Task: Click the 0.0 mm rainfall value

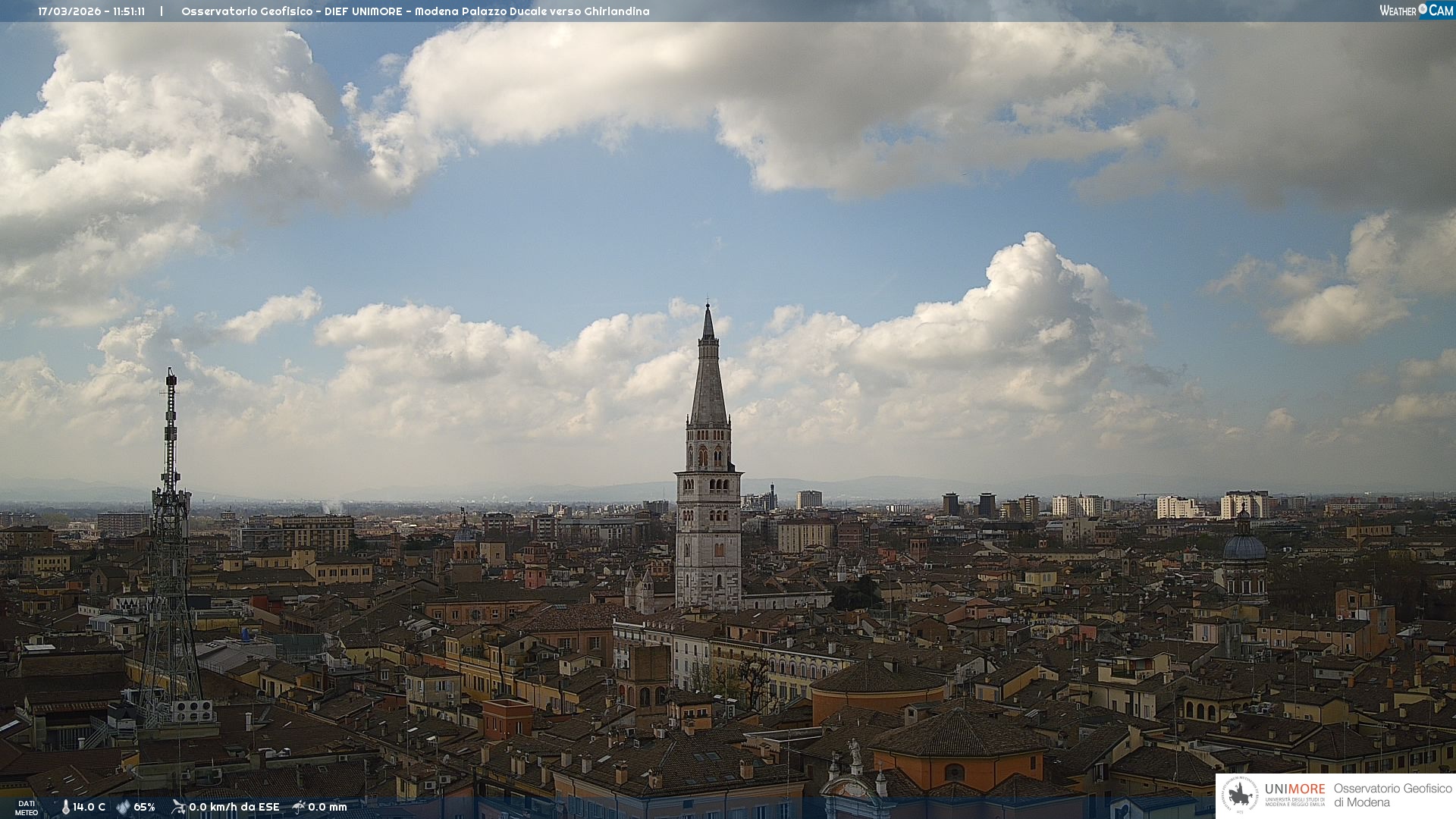Action: click(327, 807)
